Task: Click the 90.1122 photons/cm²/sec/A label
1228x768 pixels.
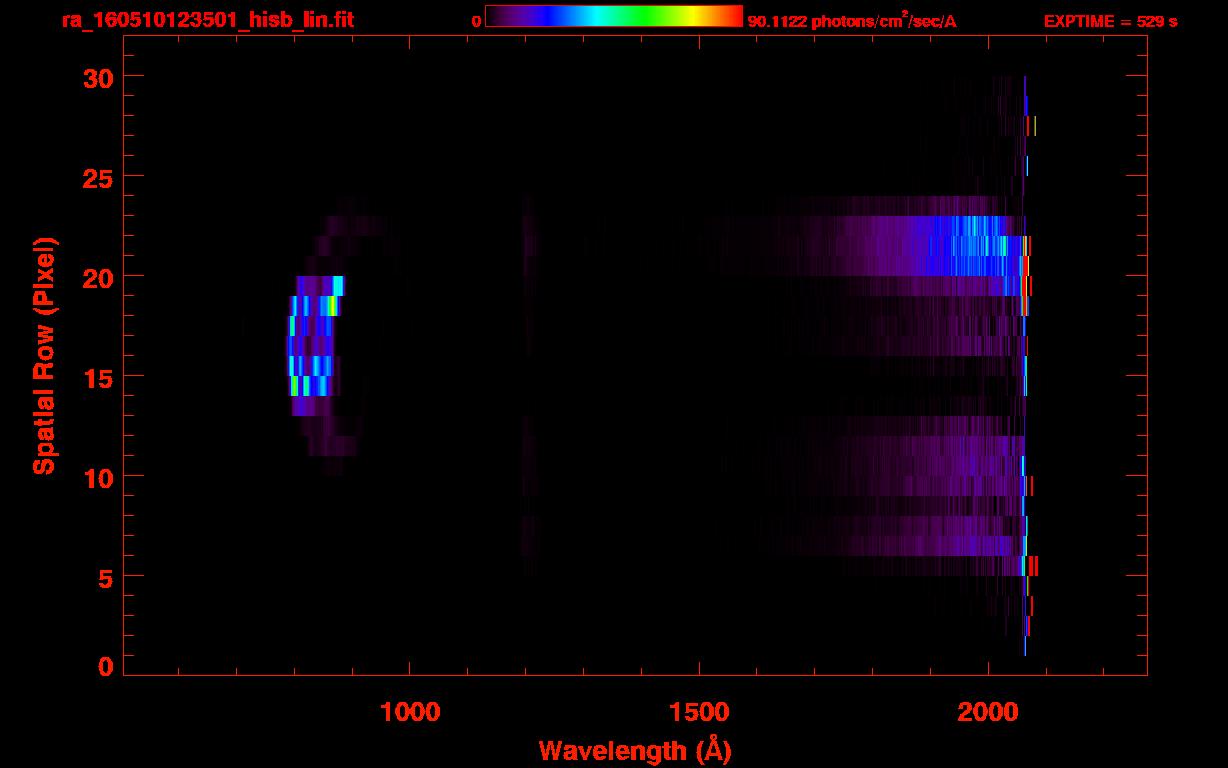Action: pos(852,20)
